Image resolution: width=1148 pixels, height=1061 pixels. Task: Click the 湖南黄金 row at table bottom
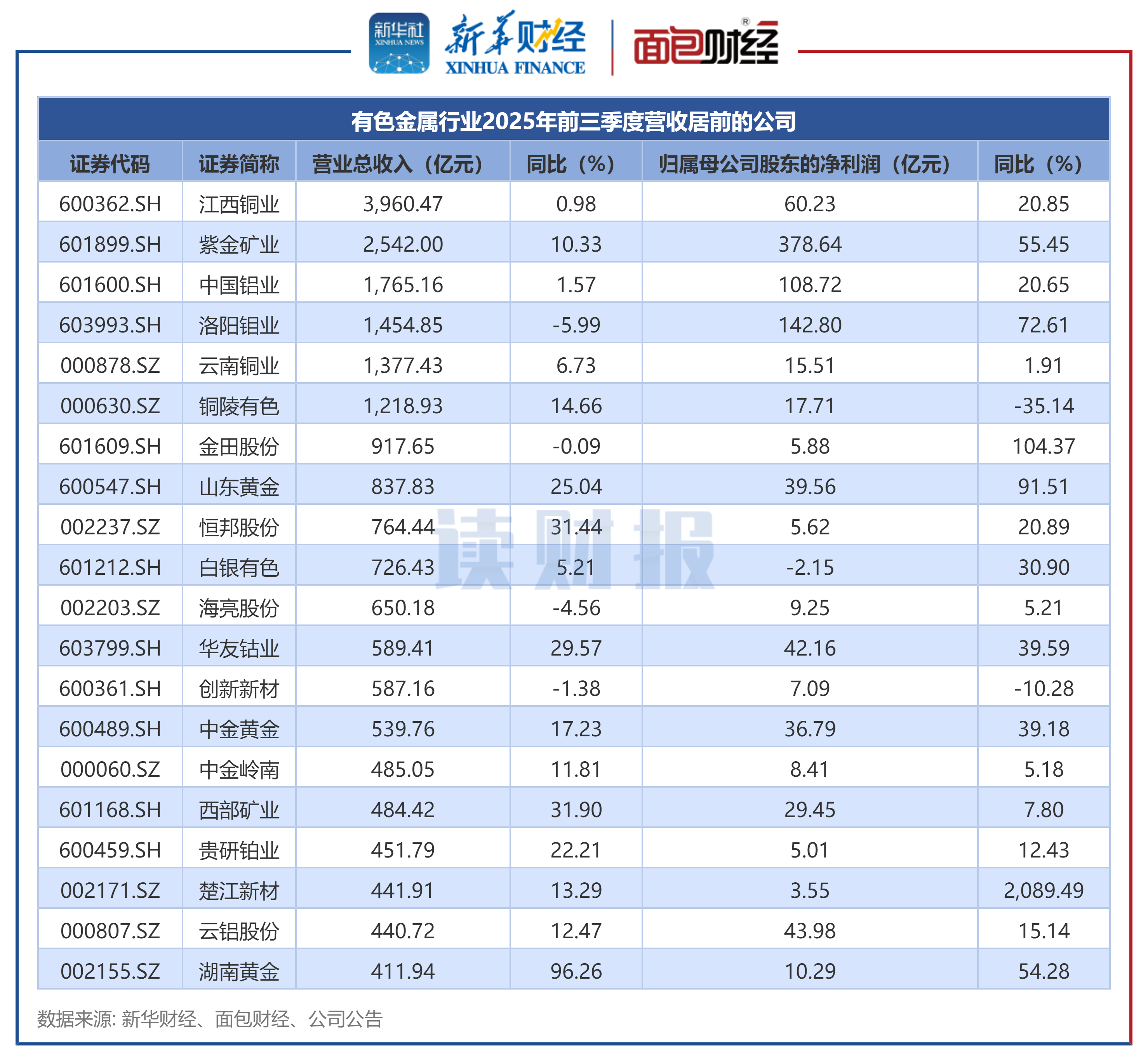click(239, 971)
